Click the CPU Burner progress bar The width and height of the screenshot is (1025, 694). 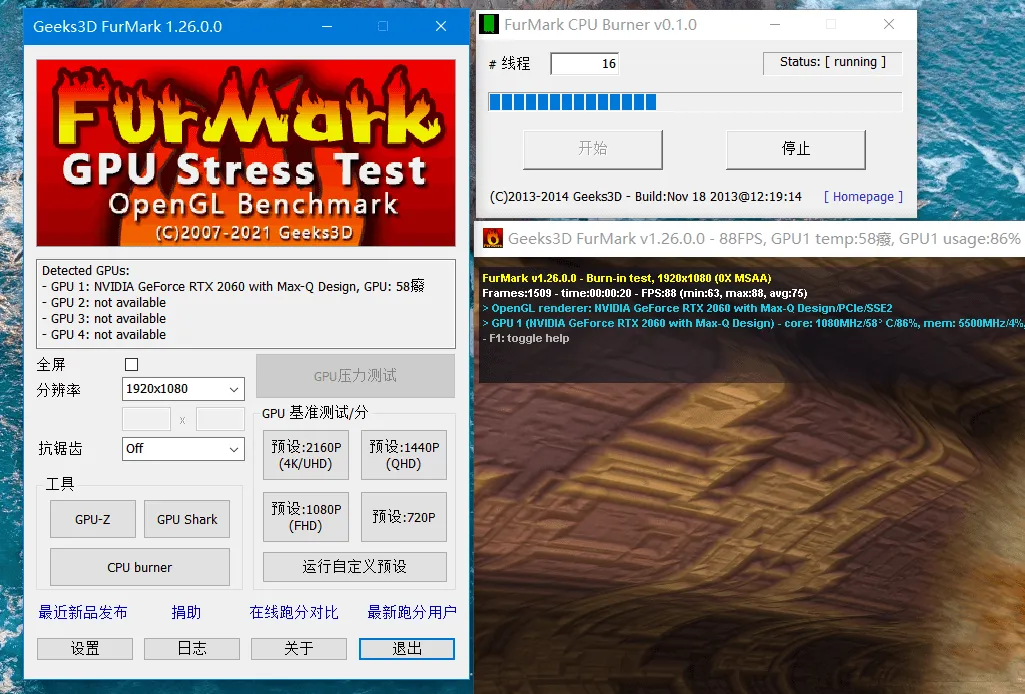[694, 101]
